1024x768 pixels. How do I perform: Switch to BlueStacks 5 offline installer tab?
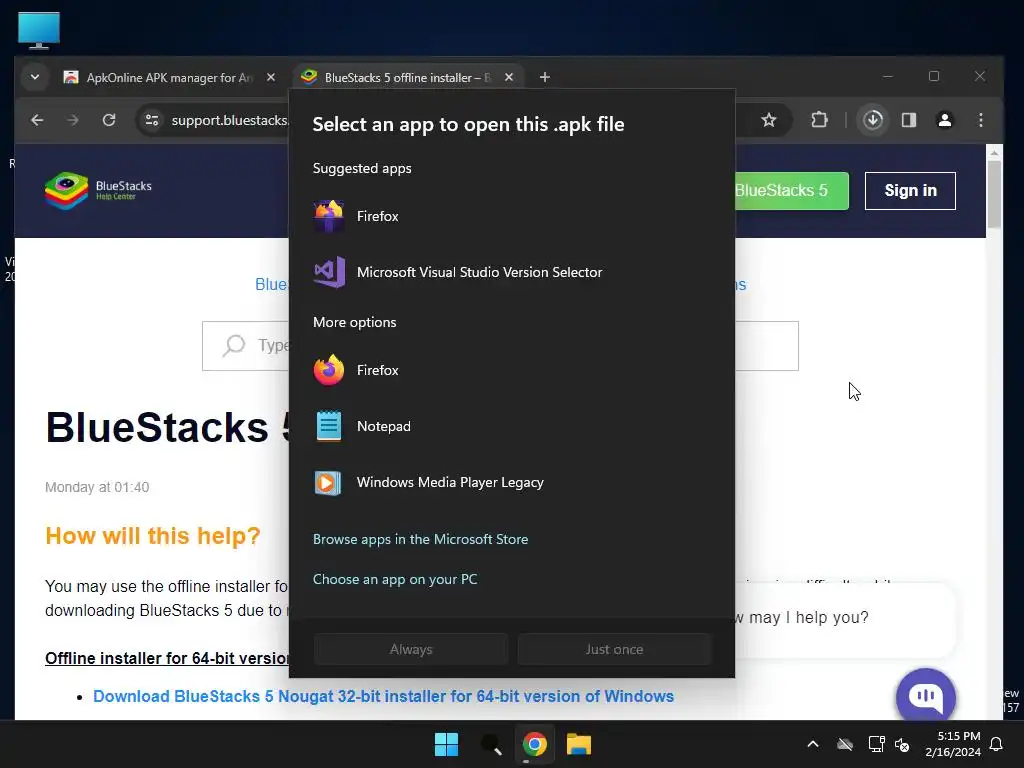point(408,78)
